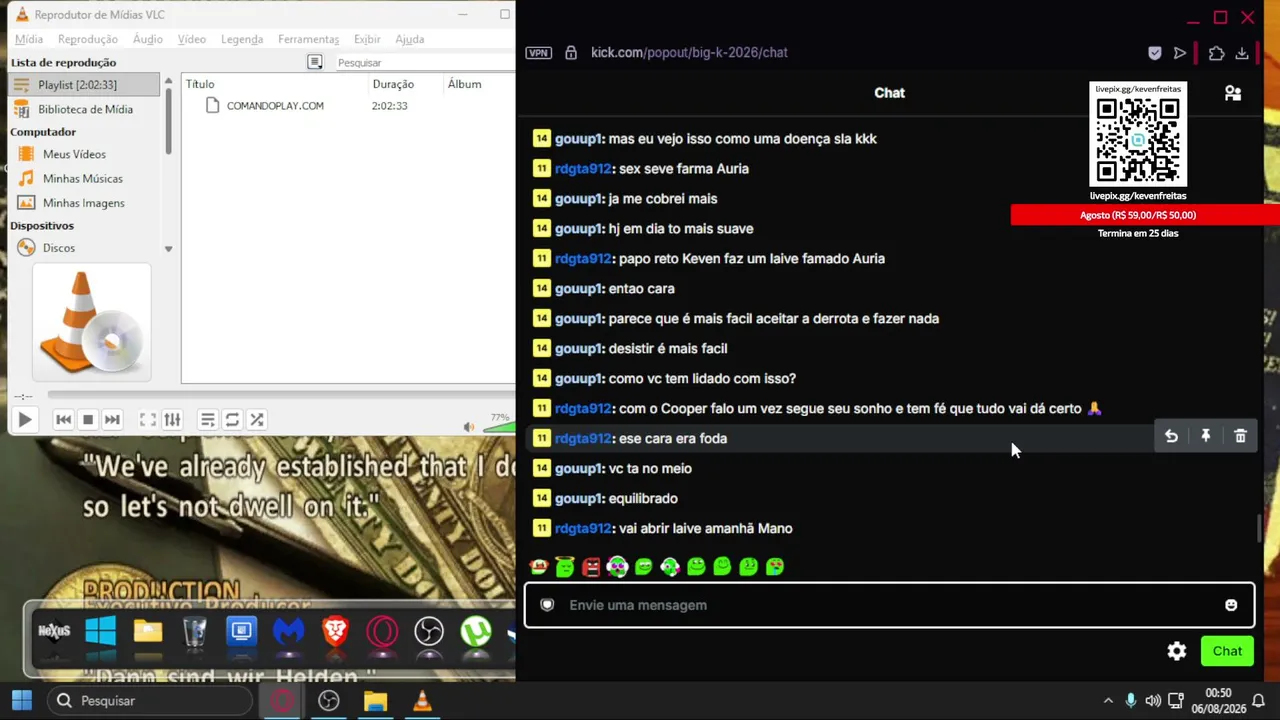
Task: Open the Ferramentas menu
Action: [x=309, y=39]
